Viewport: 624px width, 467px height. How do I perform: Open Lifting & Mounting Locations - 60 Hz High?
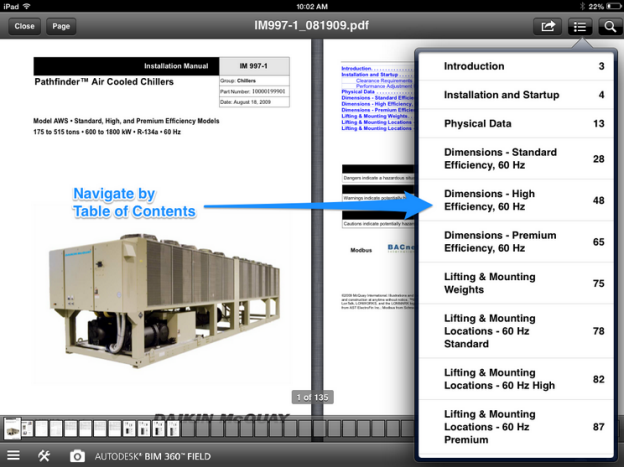(516, 379)
